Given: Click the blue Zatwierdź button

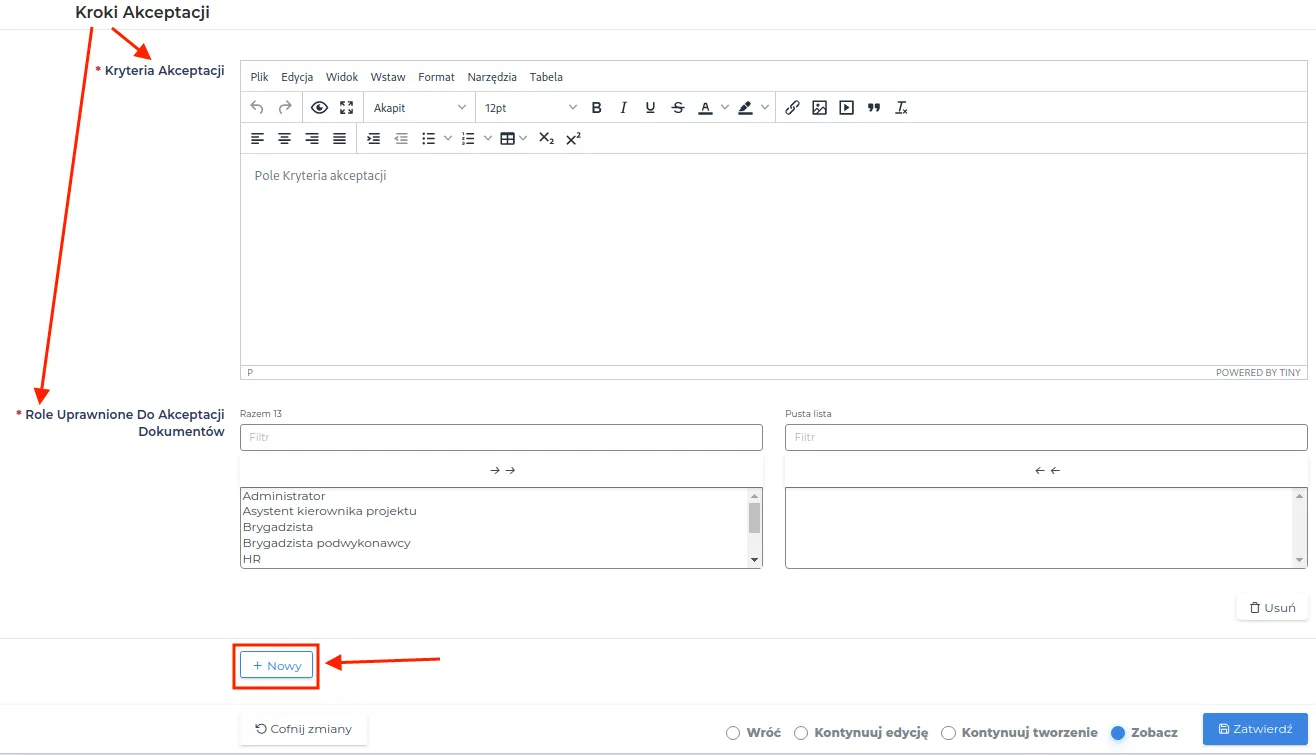Looking at the screenshot, I should tap(1255, 729).
